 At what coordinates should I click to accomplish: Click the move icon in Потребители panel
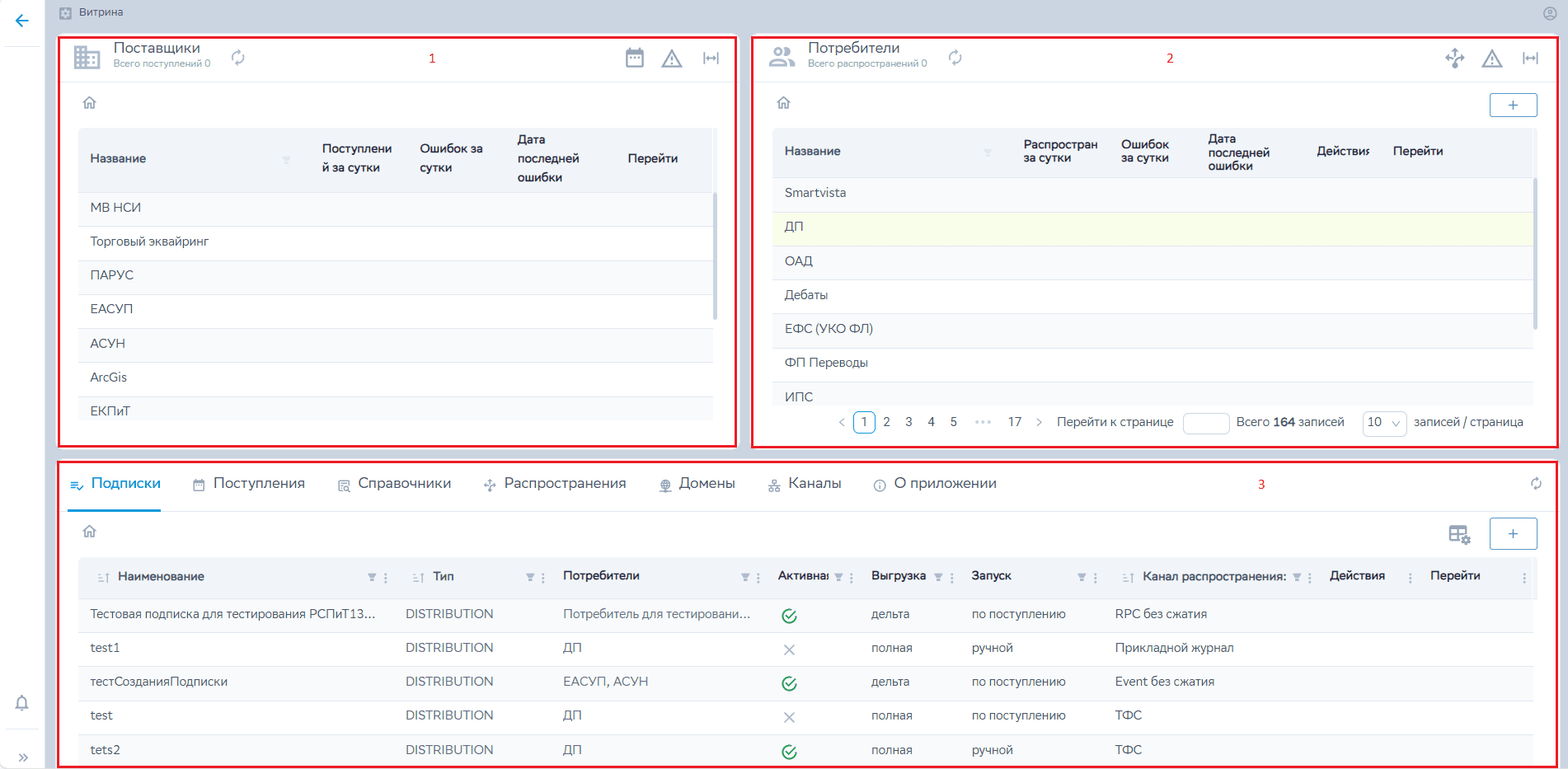click(x=1454, y=58)
